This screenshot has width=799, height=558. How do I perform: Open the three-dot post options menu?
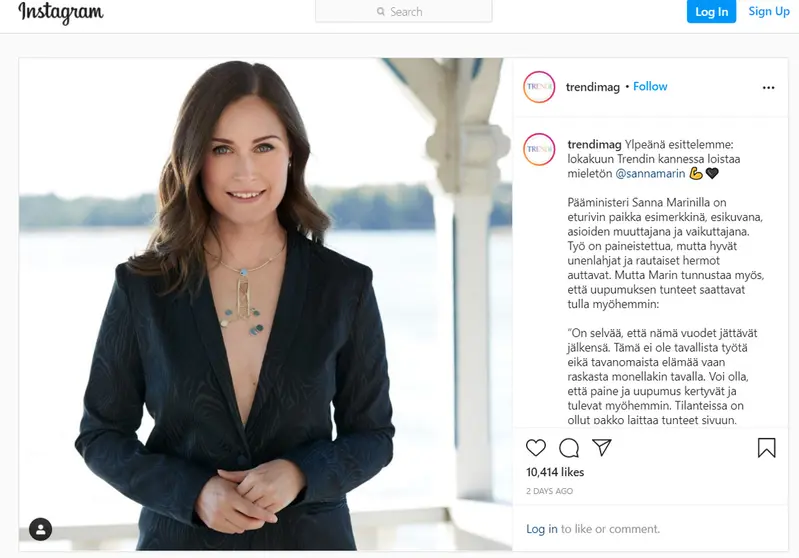tap(768, 88)
